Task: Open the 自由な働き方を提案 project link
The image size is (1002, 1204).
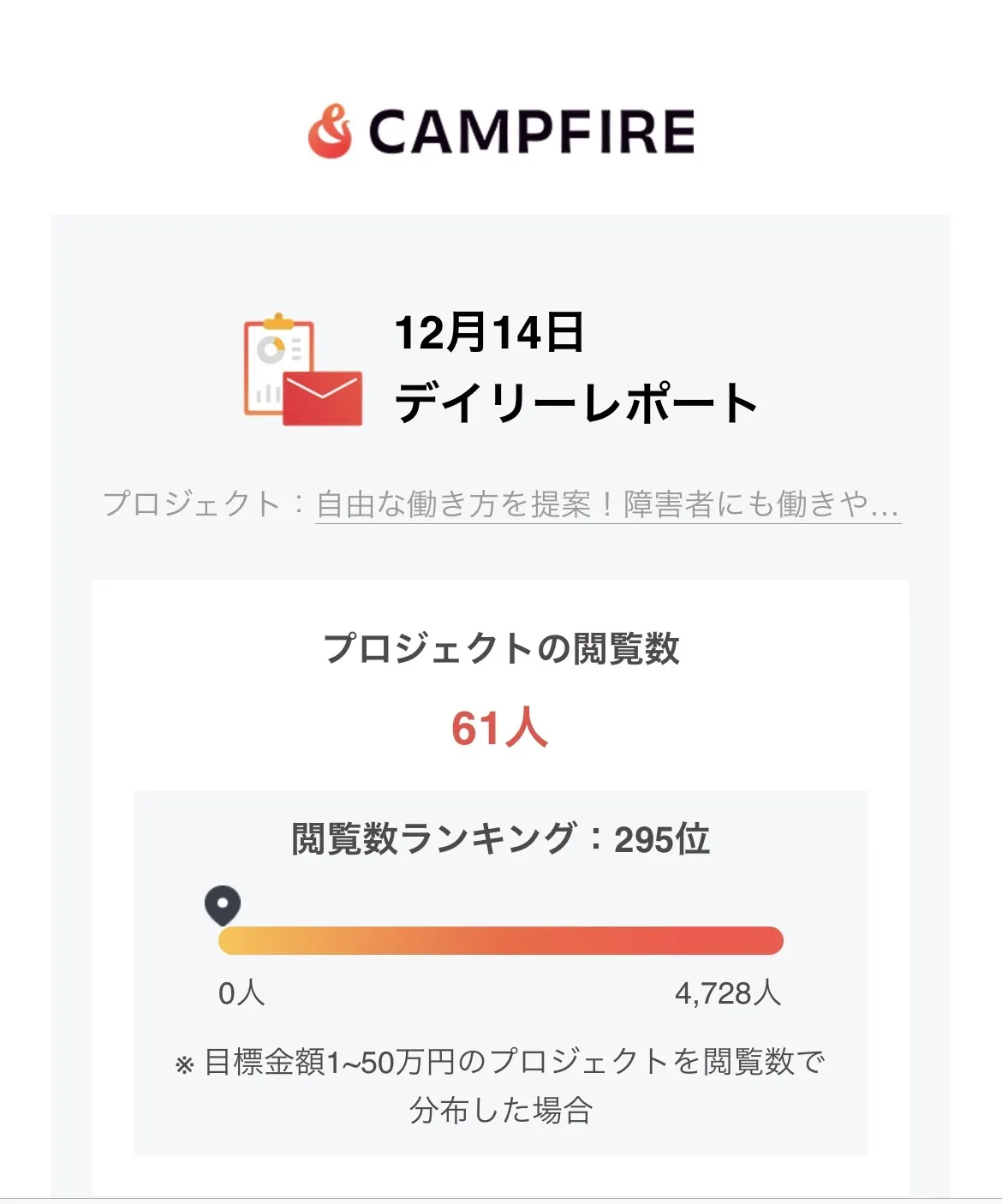Action: click(607, 504)
